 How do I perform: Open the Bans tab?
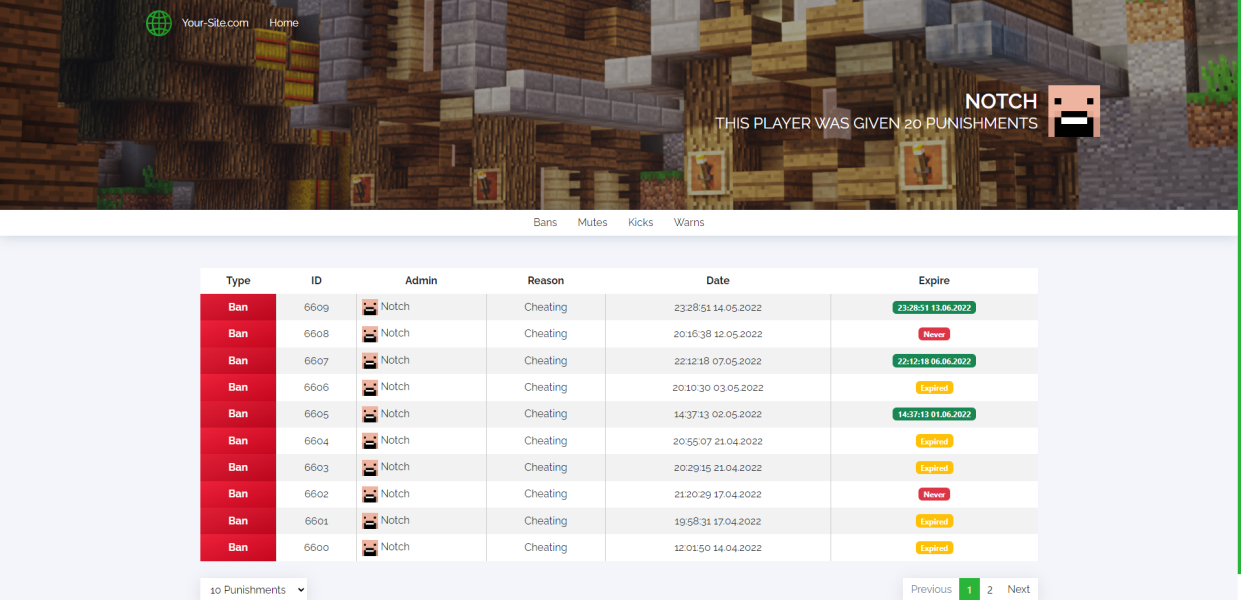545,222
